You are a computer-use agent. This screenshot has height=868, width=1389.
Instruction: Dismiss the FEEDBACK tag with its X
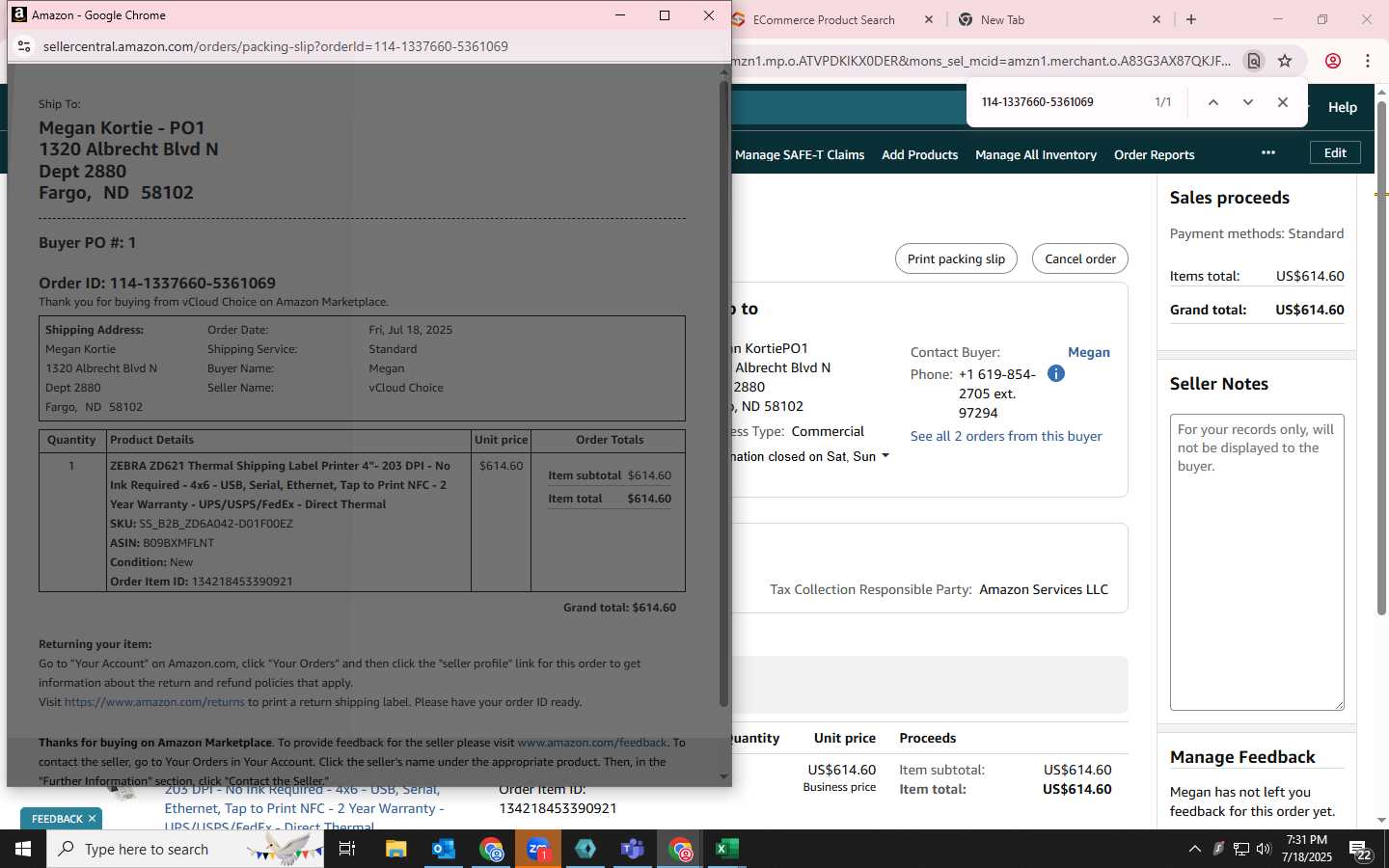[x=93, y=819]
